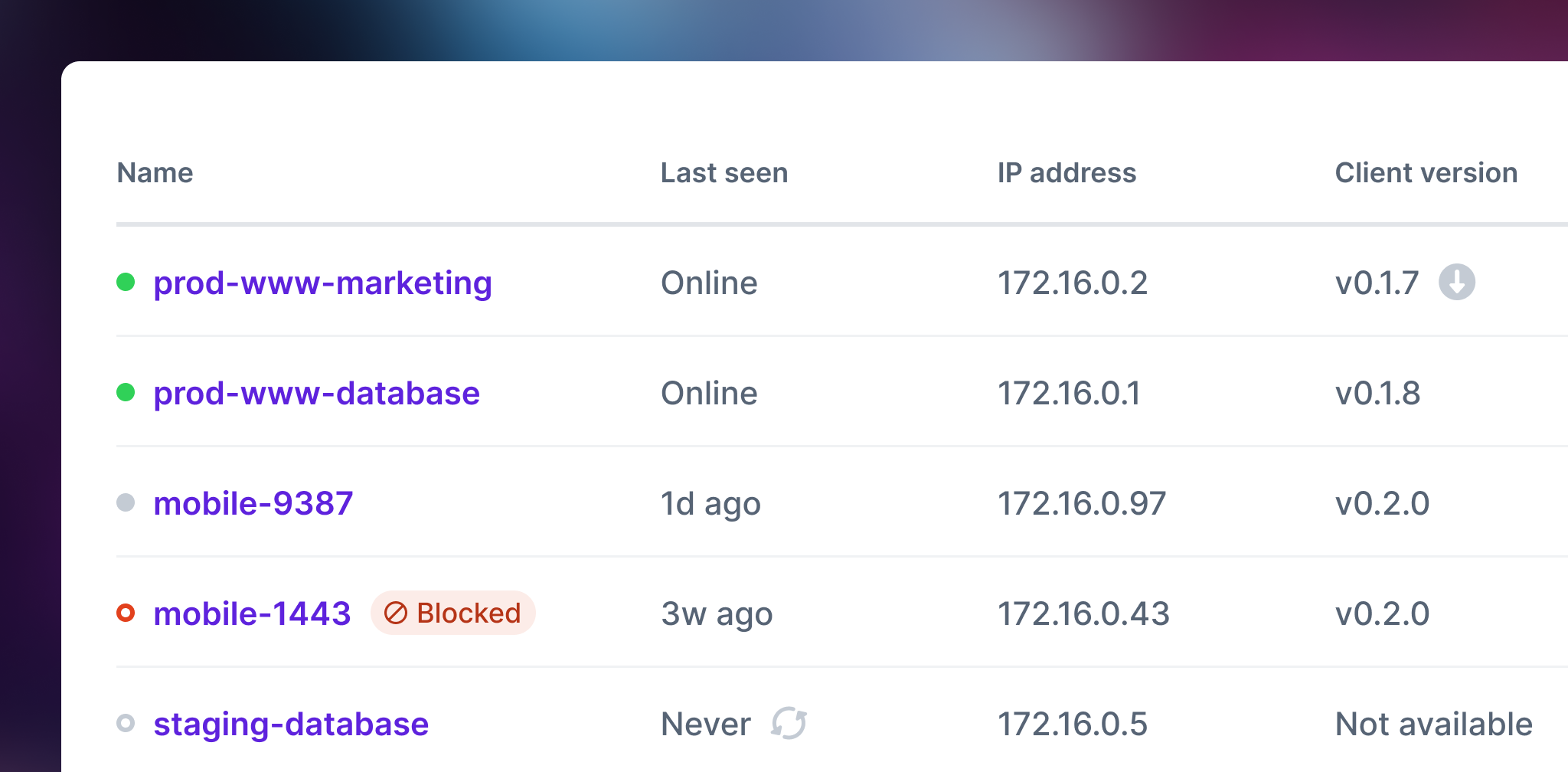This screenshot has height=772, width=1568.
Task: Click the red blocked status indicator for mobile-1443
Action: click(127, 613)
